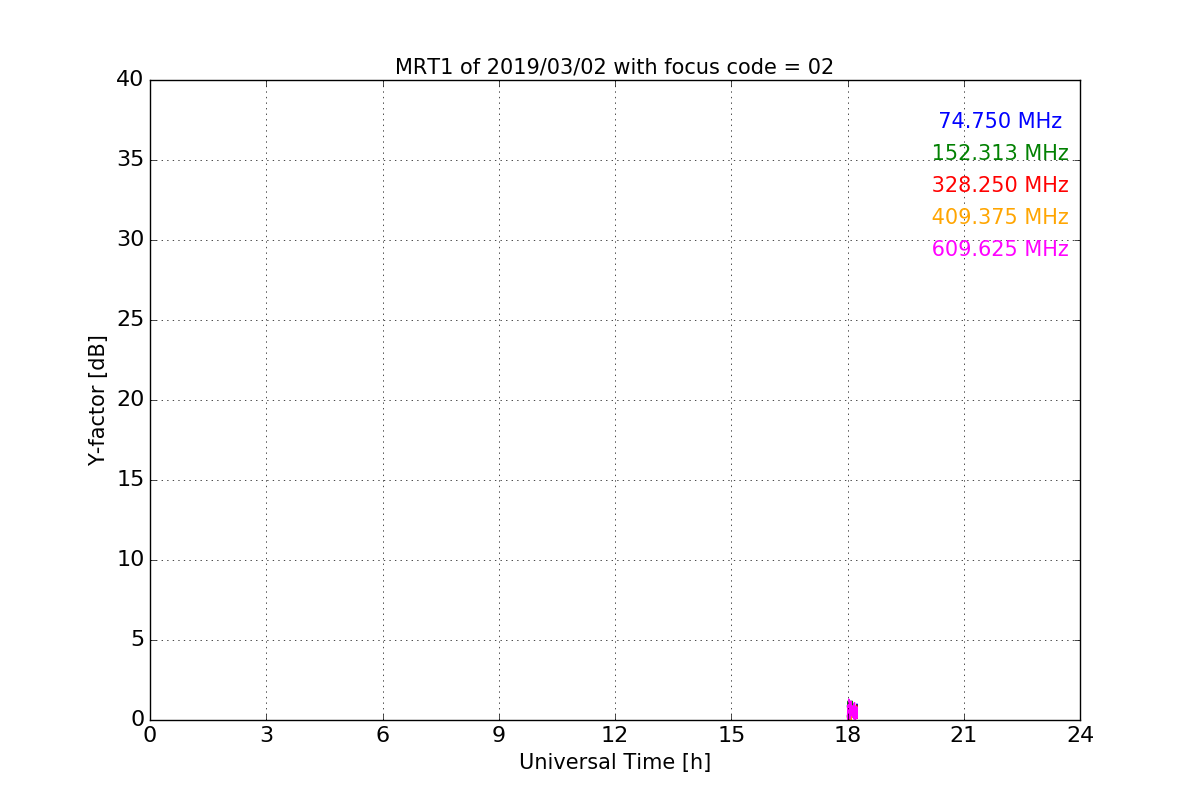1200x800 pixels.
Task: Click the x-axis tick label 15
Action: (731, 735)
